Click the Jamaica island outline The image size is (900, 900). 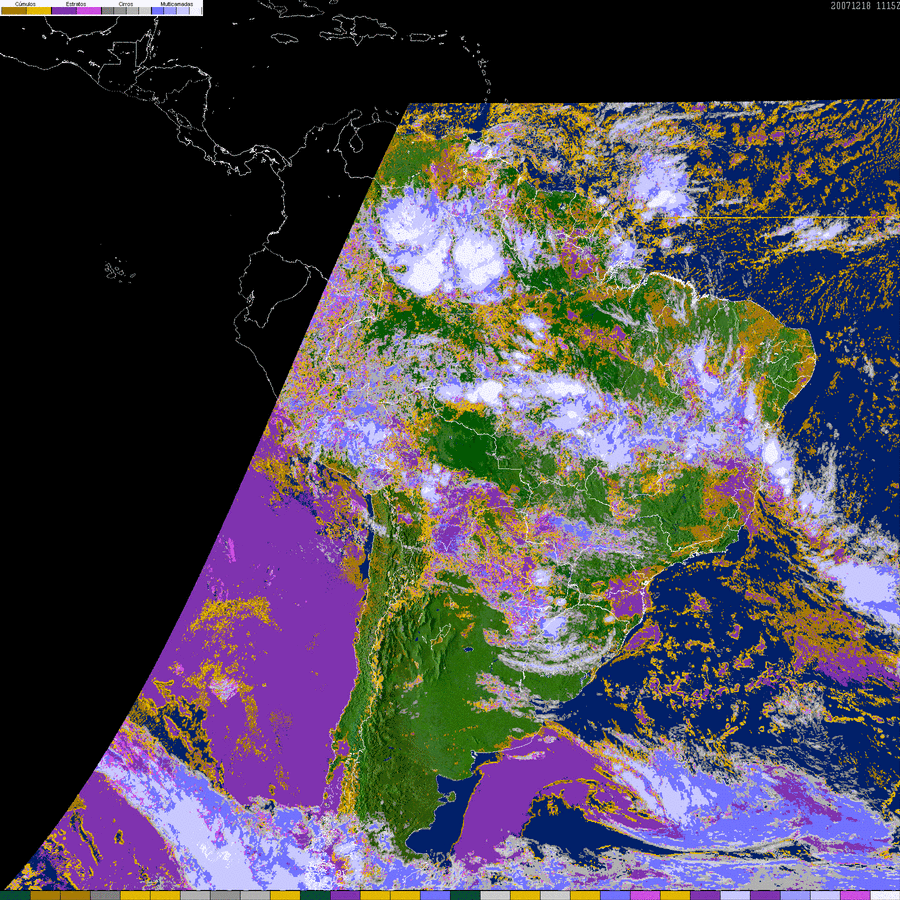tap(286, 38)
